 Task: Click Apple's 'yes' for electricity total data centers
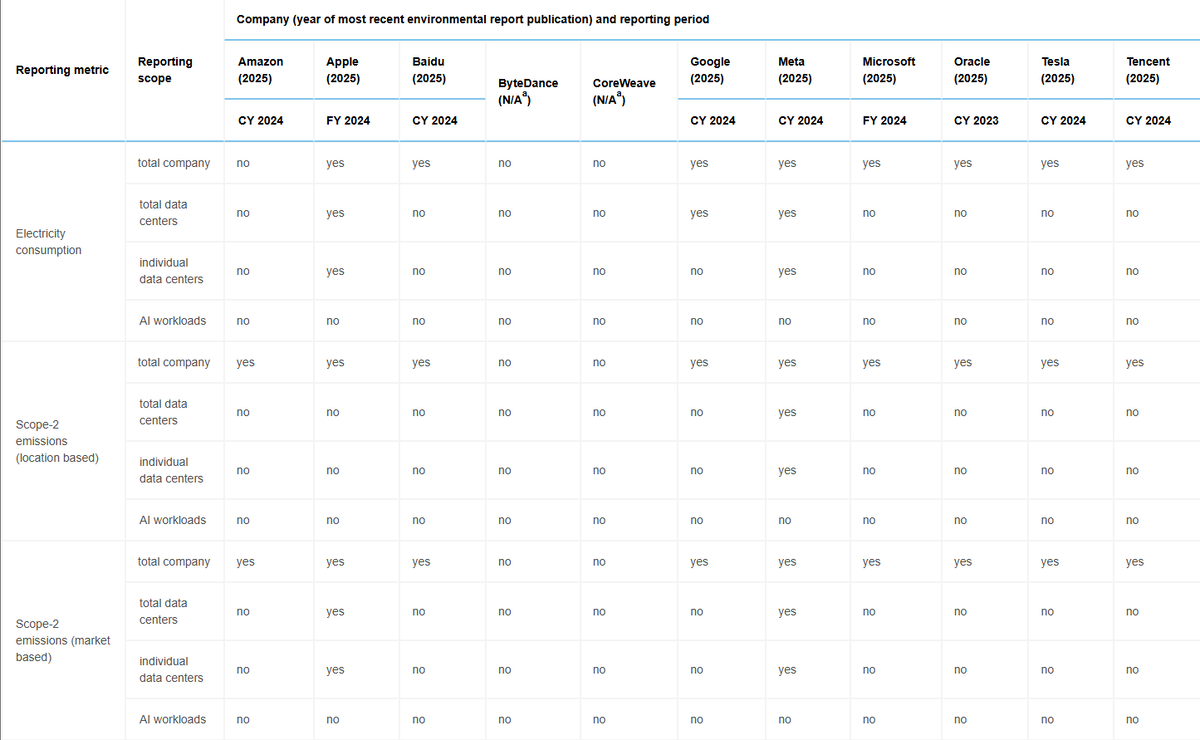point(335,213)
